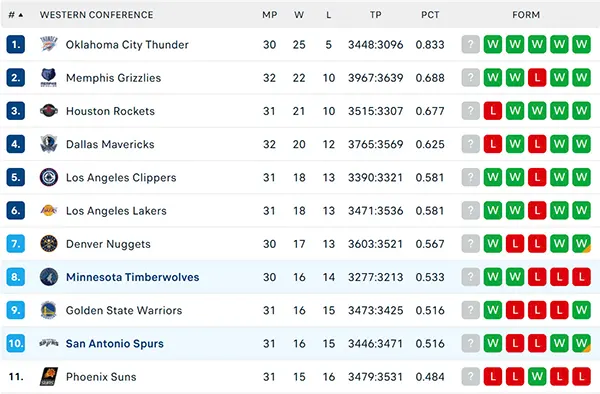Click the rank 8 position badge
The image size is (600, 394).
(x=16, y=277)
